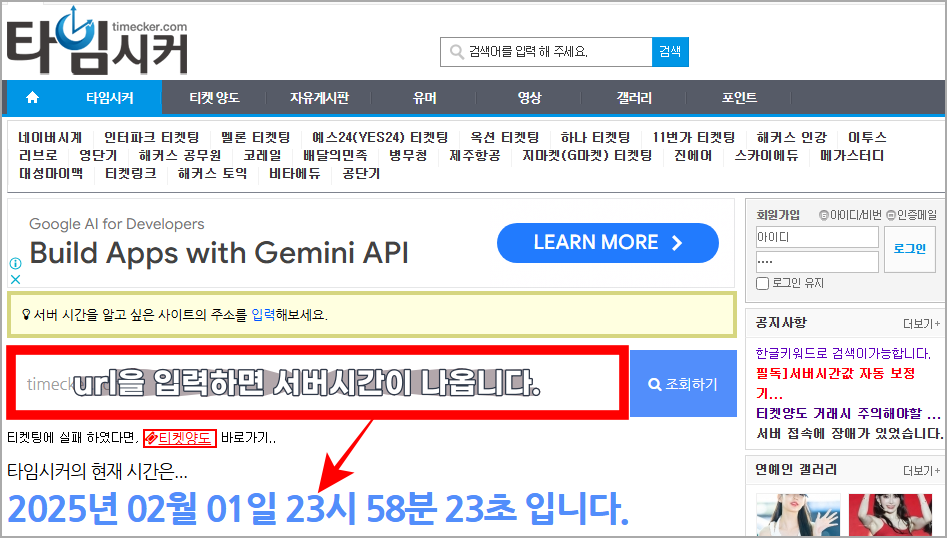Open 멜론 티켓팅 link
Screen dimensions: 947x538
pyautogui.click(x=255, y=138)
